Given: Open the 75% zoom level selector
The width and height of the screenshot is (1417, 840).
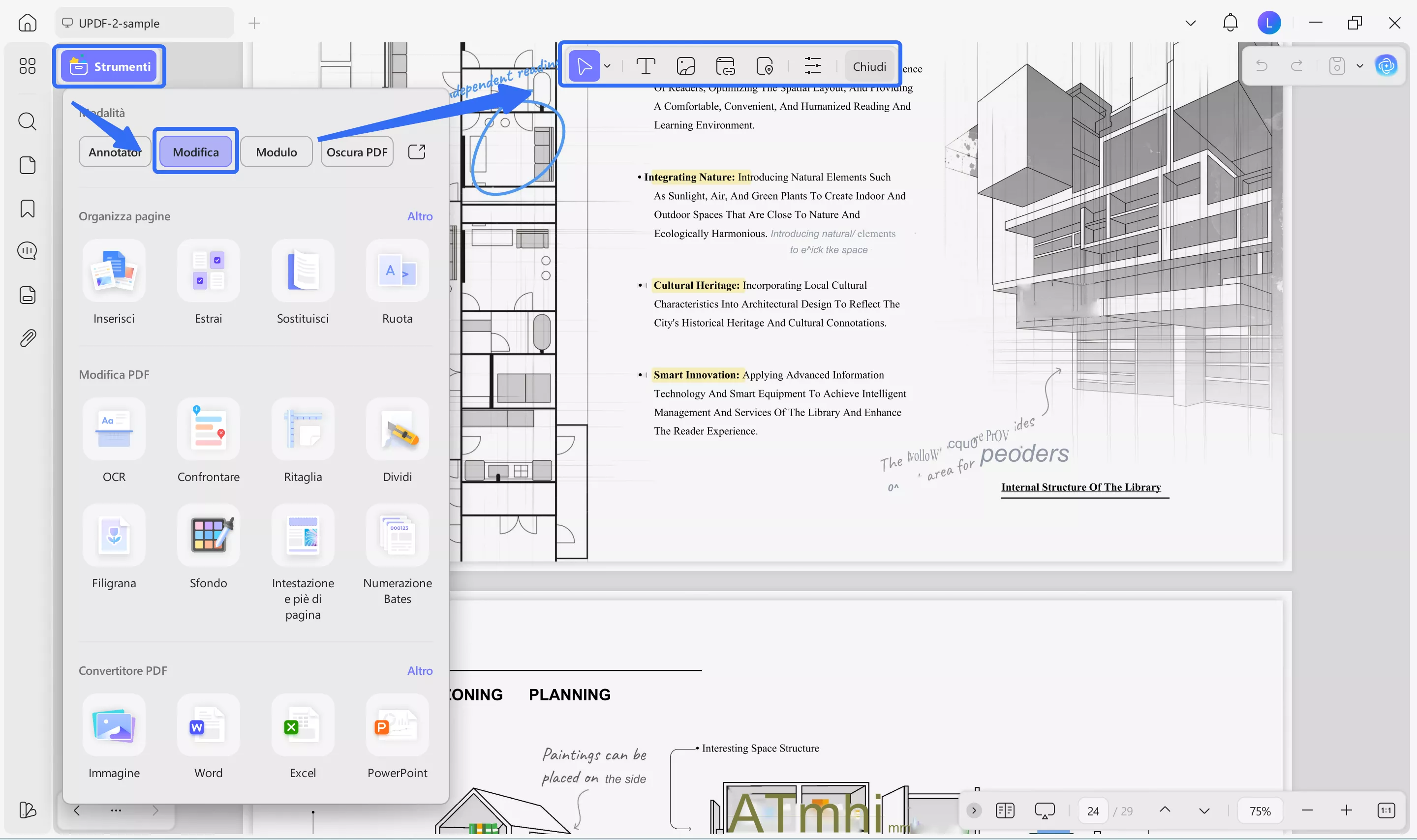Looking at the screenshot, I should (1260, 810).
